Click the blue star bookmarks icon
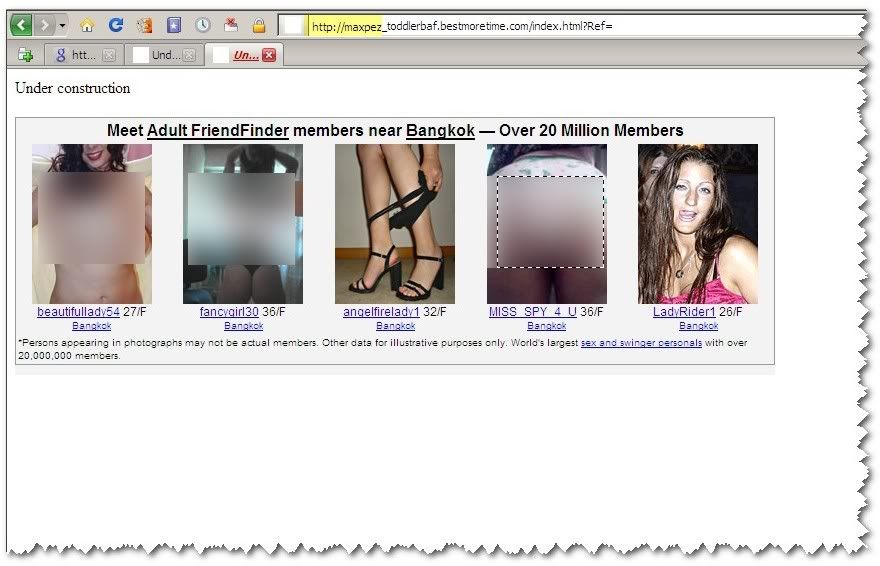The width and height of the screenshot is (880, 566). click(174, 25)
